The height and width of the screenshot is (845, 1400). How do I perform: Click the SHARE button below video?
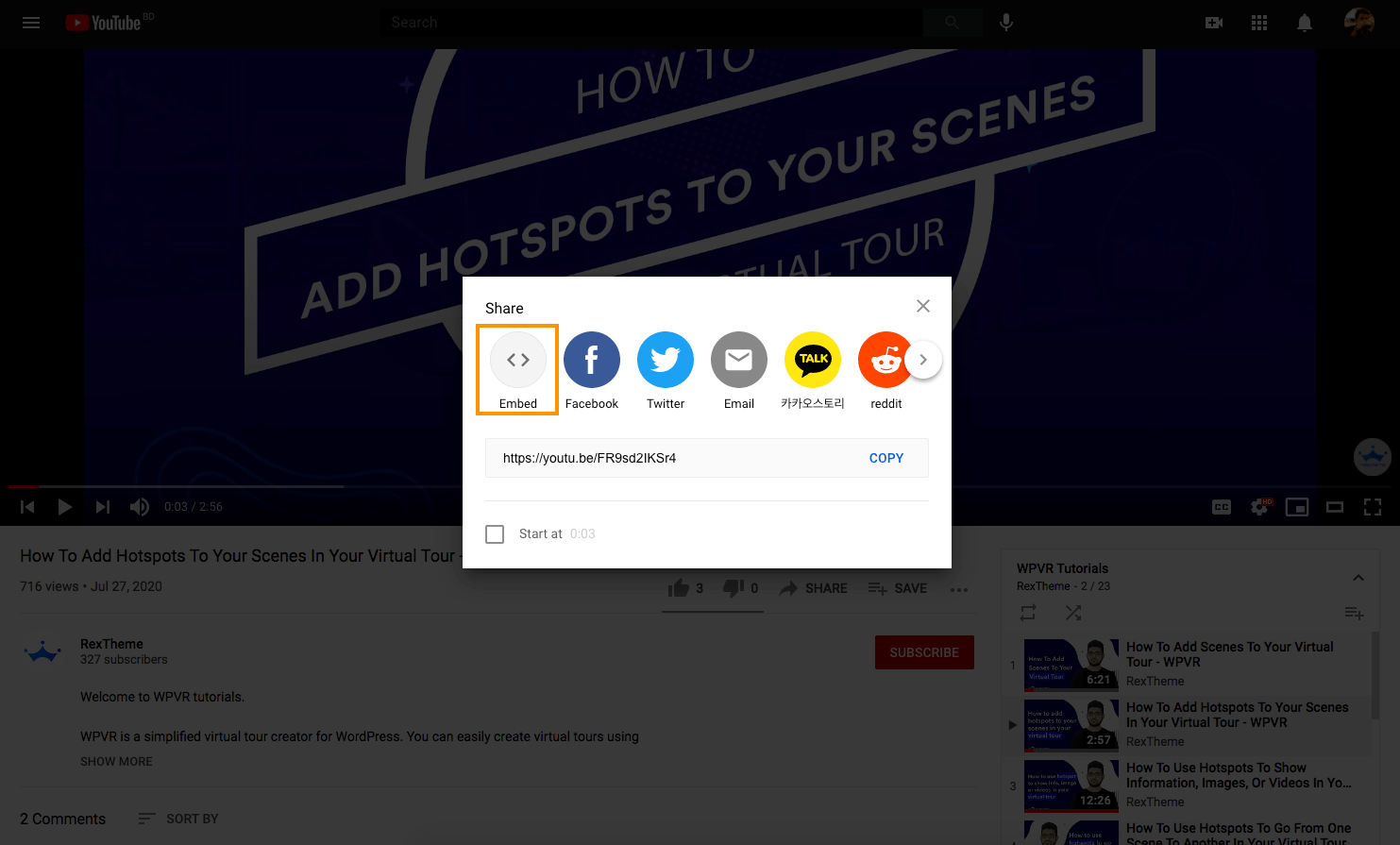tap(813, 588)
